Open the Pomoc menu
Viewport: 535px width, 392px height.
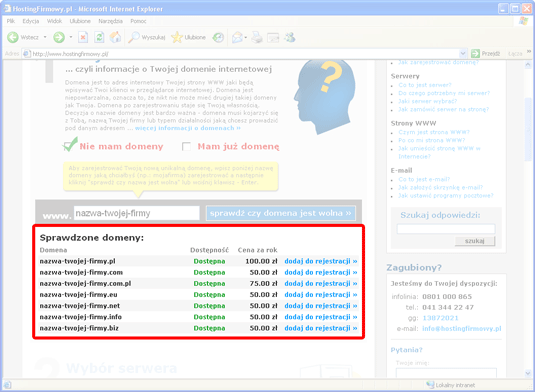coord(138,21)
